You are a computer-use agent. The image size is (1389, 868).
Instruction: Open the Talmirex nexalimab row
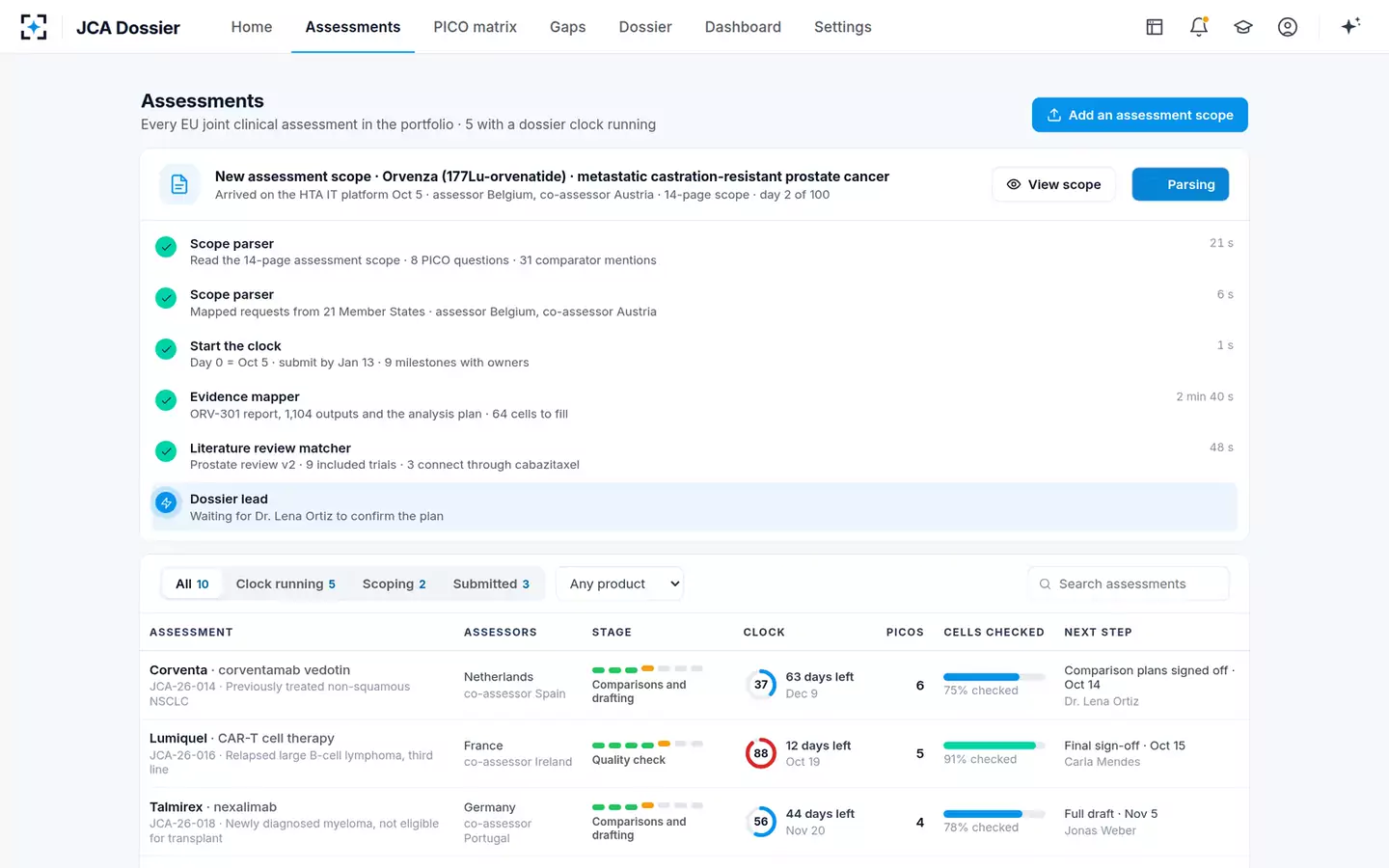[x=694, y=822]
